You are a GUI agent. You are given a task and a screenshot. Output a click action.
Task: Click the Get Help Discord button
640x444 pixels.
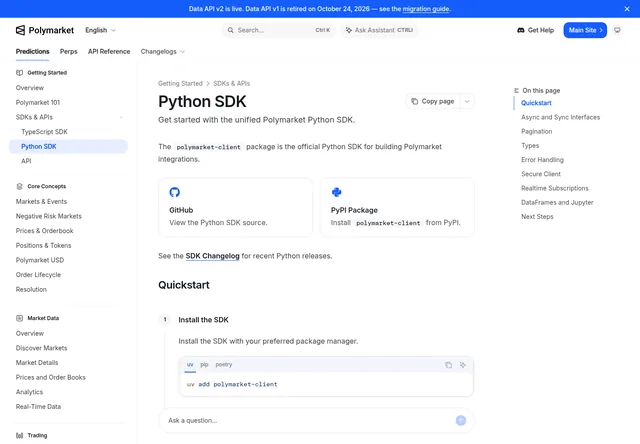tap(535, 30)
